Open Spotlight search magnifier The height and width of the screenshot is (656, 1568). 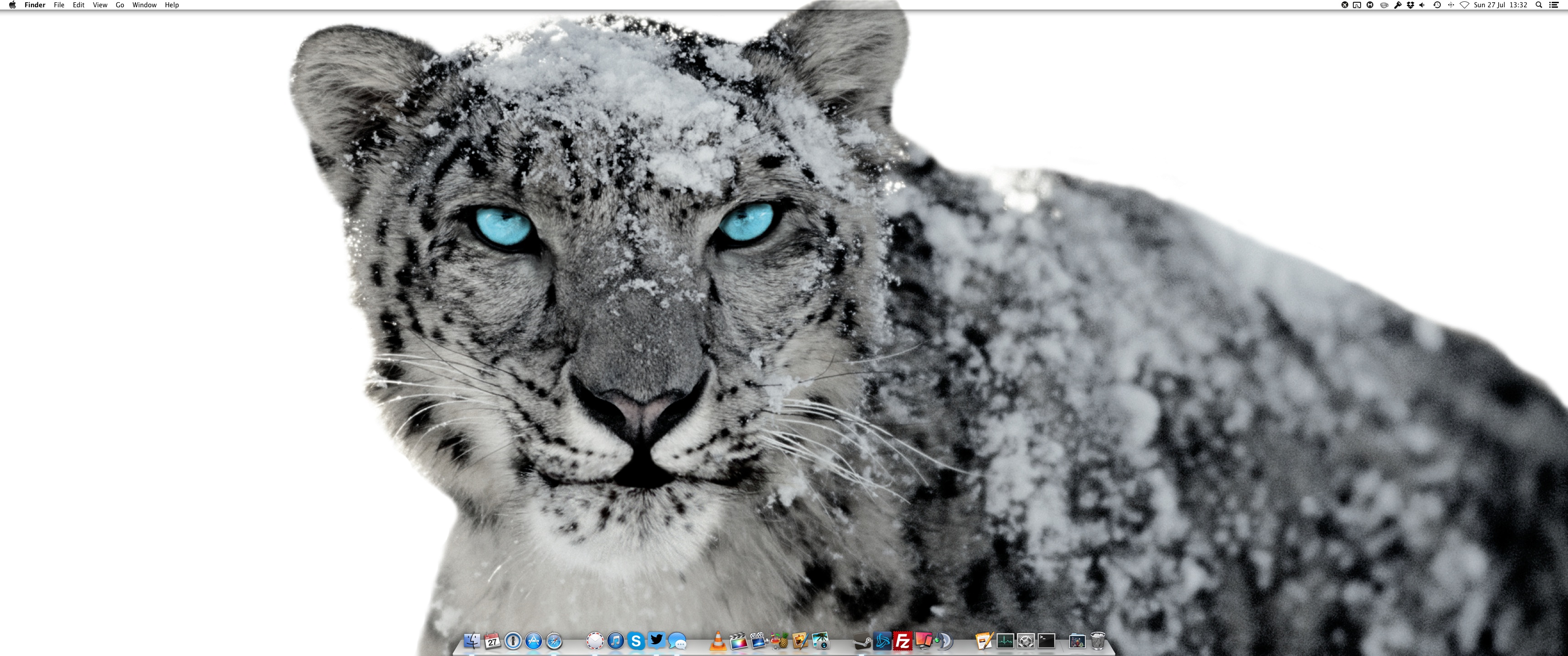pyautogui.click(x=1539, y=5)
